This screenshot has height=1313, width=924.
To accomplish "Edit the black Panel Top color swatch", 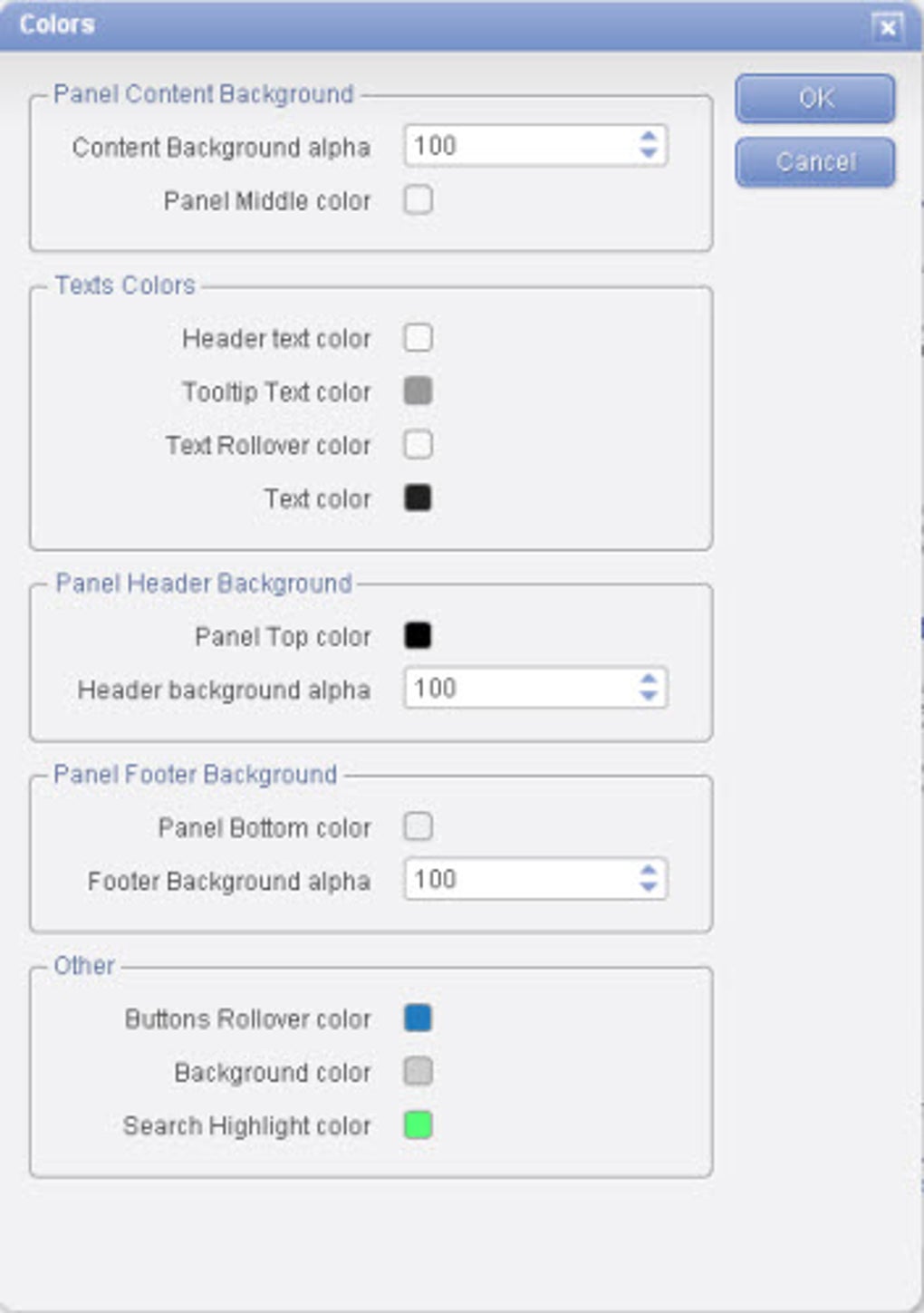I will coord(418,636).
